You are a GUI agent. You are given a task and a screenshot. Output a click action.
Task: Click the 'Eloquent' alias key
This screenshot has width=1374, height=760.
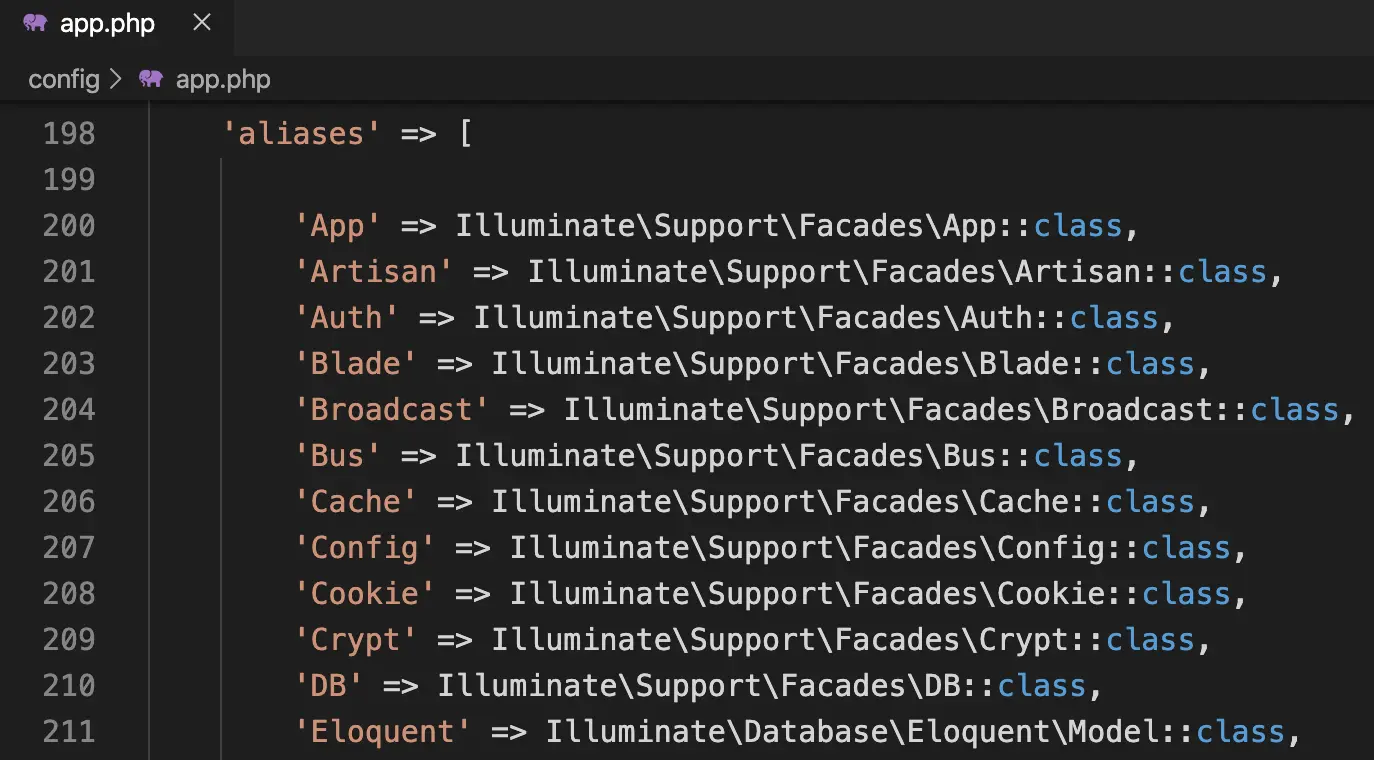pos(383,732)
